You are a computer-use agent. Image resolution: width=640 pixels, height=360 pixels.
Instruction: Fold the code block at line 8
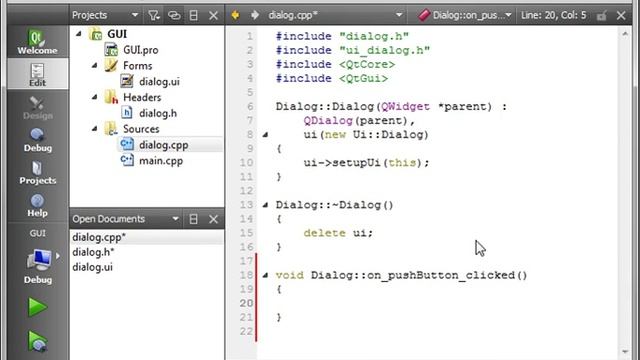coord(265,134)
